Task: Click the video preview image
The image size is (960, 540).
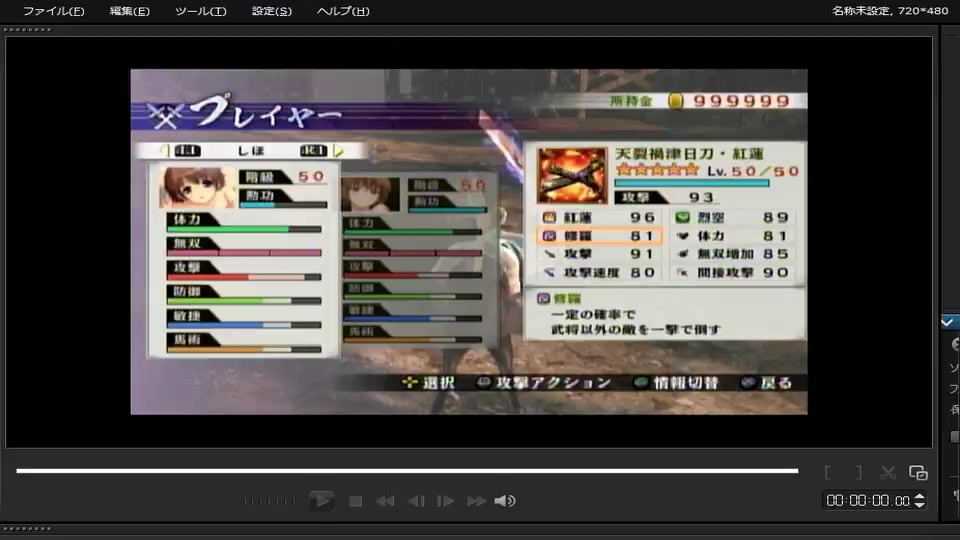Action: (x=469, y=242)
